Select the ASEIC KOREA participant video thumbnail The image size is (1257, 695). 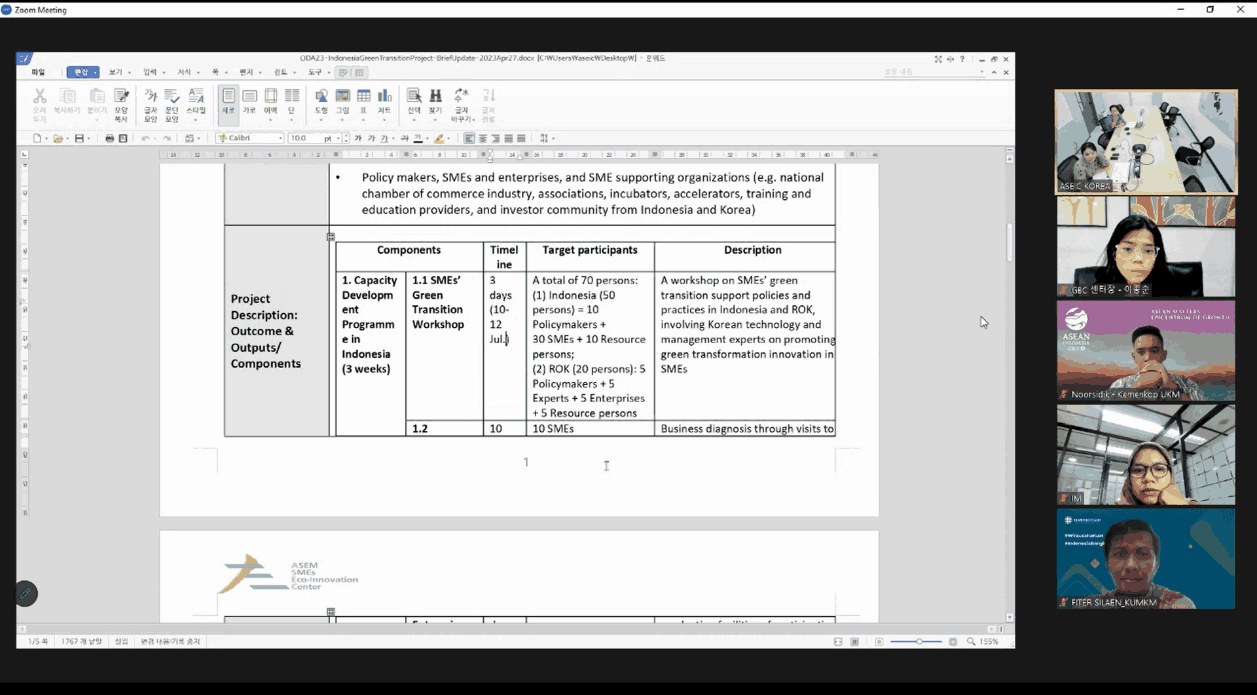coord(1145,141)
